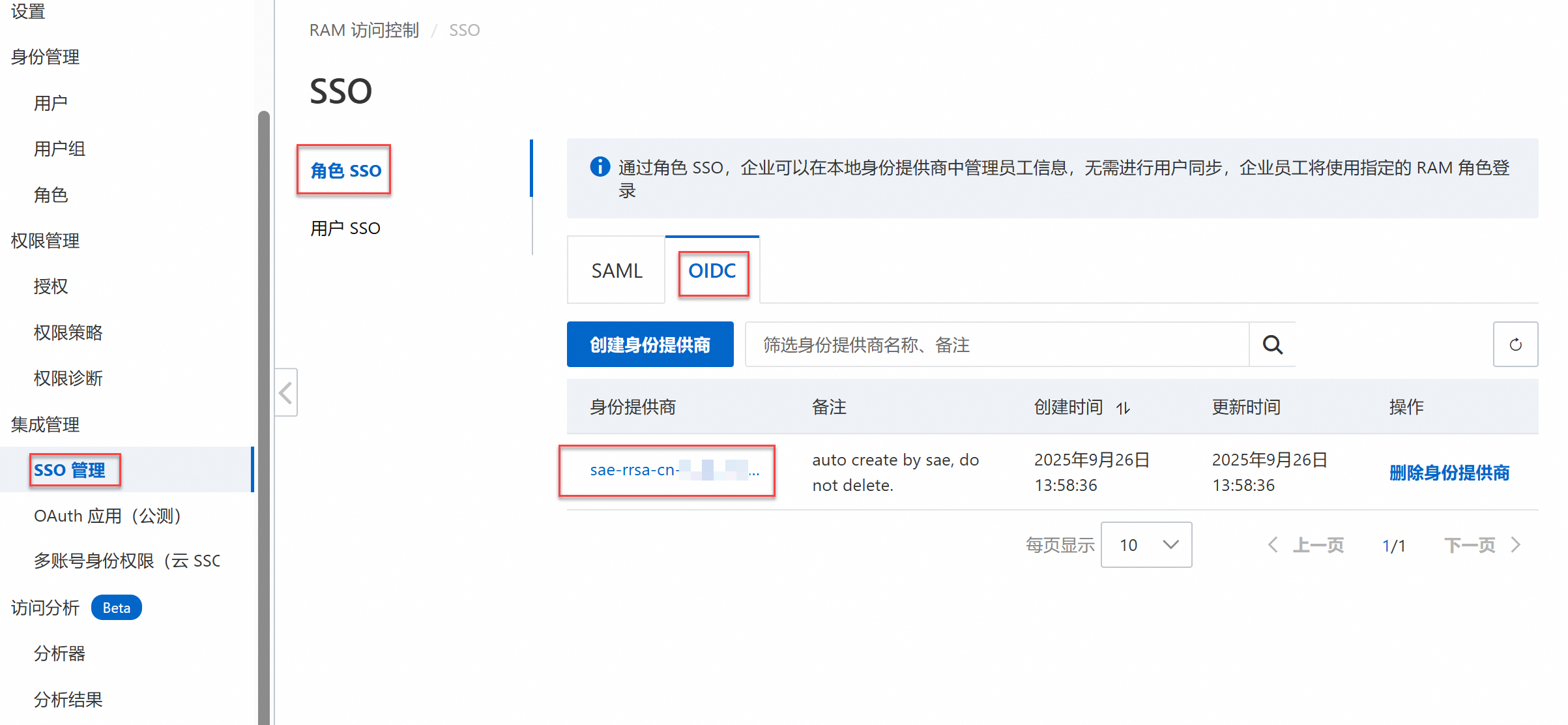This screenshot has height=725, width=1568.
Task: Click the refresh list icon
Action: tap(1515, 345)
